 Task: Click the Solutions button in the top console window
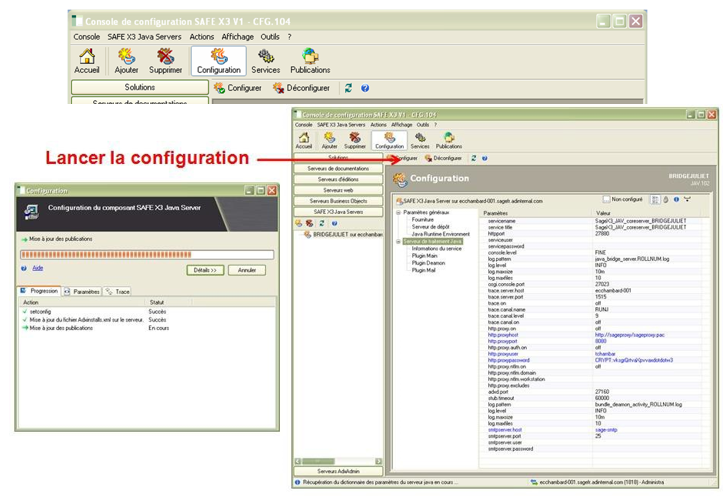(x=140, y=87)
